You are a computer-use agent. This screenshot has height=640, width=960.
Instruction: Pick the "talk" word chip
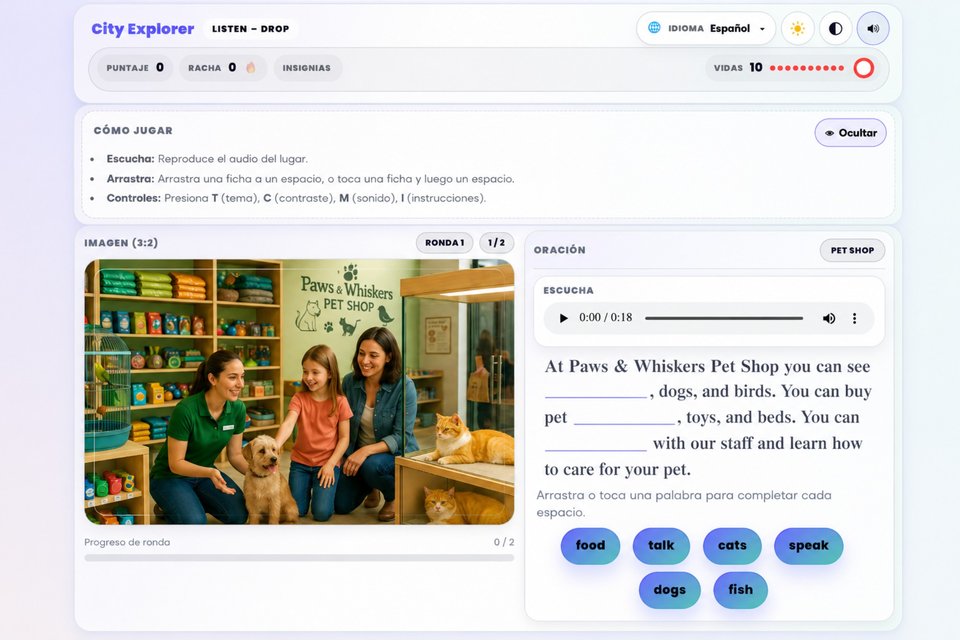(661, 545)
